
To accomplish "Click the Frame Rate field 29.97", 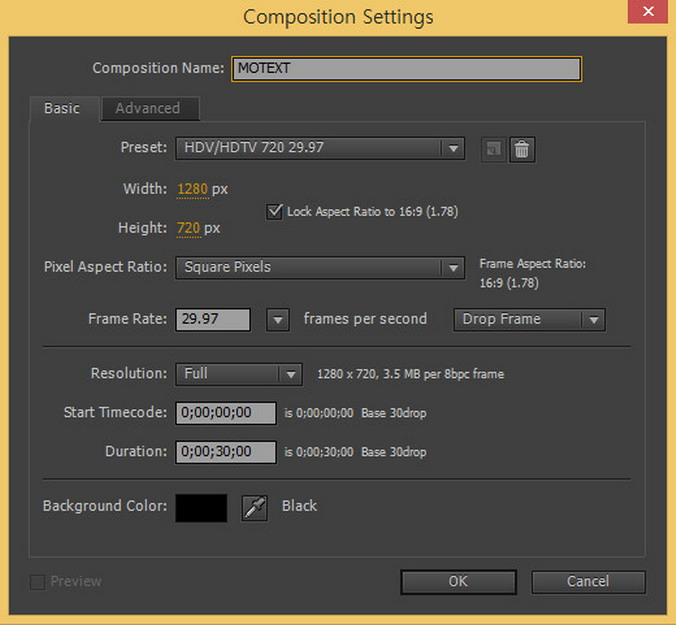I will click(x=213, y=320).
